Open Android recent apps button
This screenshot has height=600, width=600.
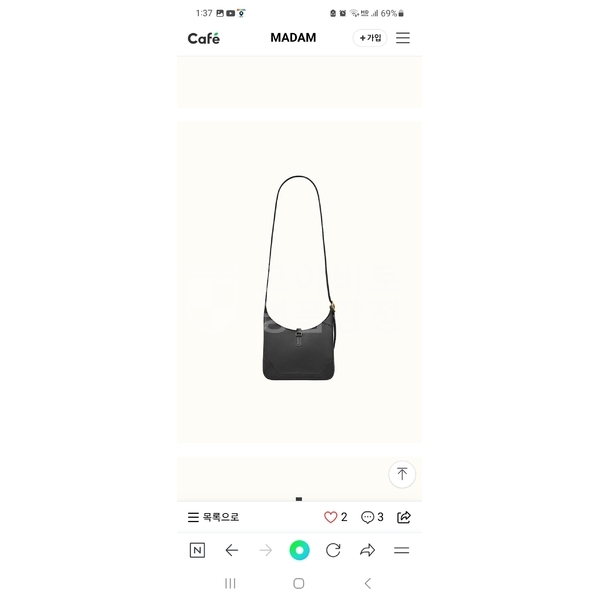coord(230,584)
